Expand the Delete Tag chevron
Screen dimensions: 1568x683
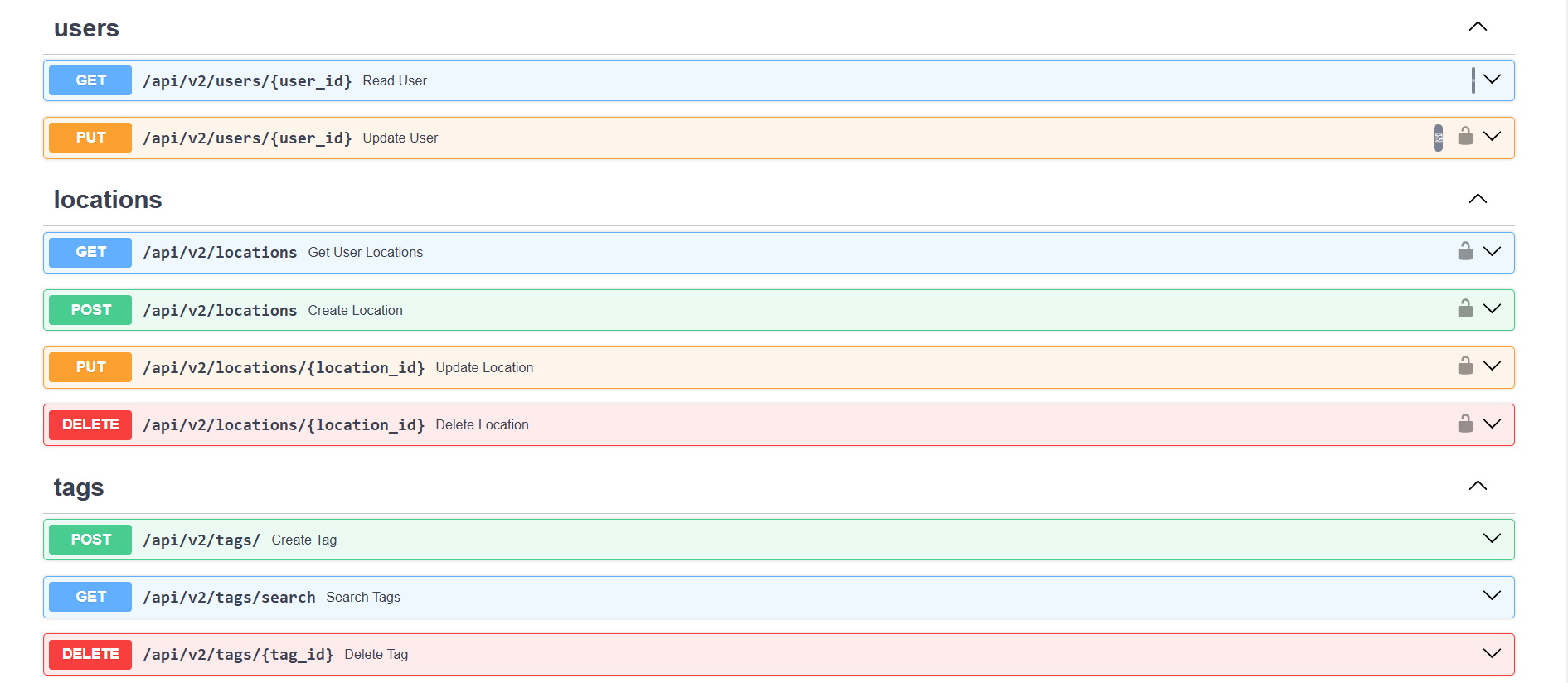[1492, 654]
